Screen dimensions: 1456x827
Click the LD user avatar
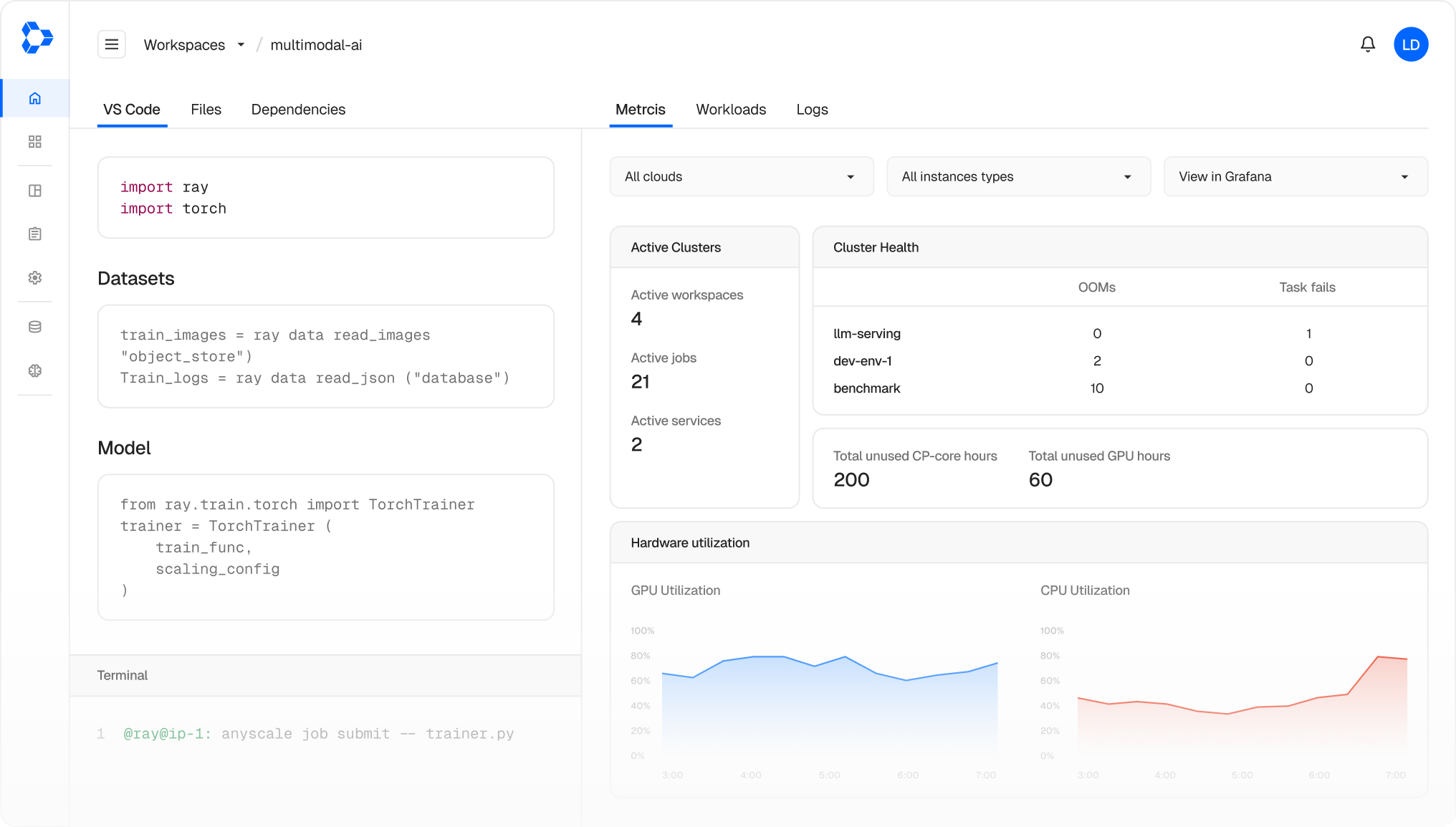click(1411, 44)
